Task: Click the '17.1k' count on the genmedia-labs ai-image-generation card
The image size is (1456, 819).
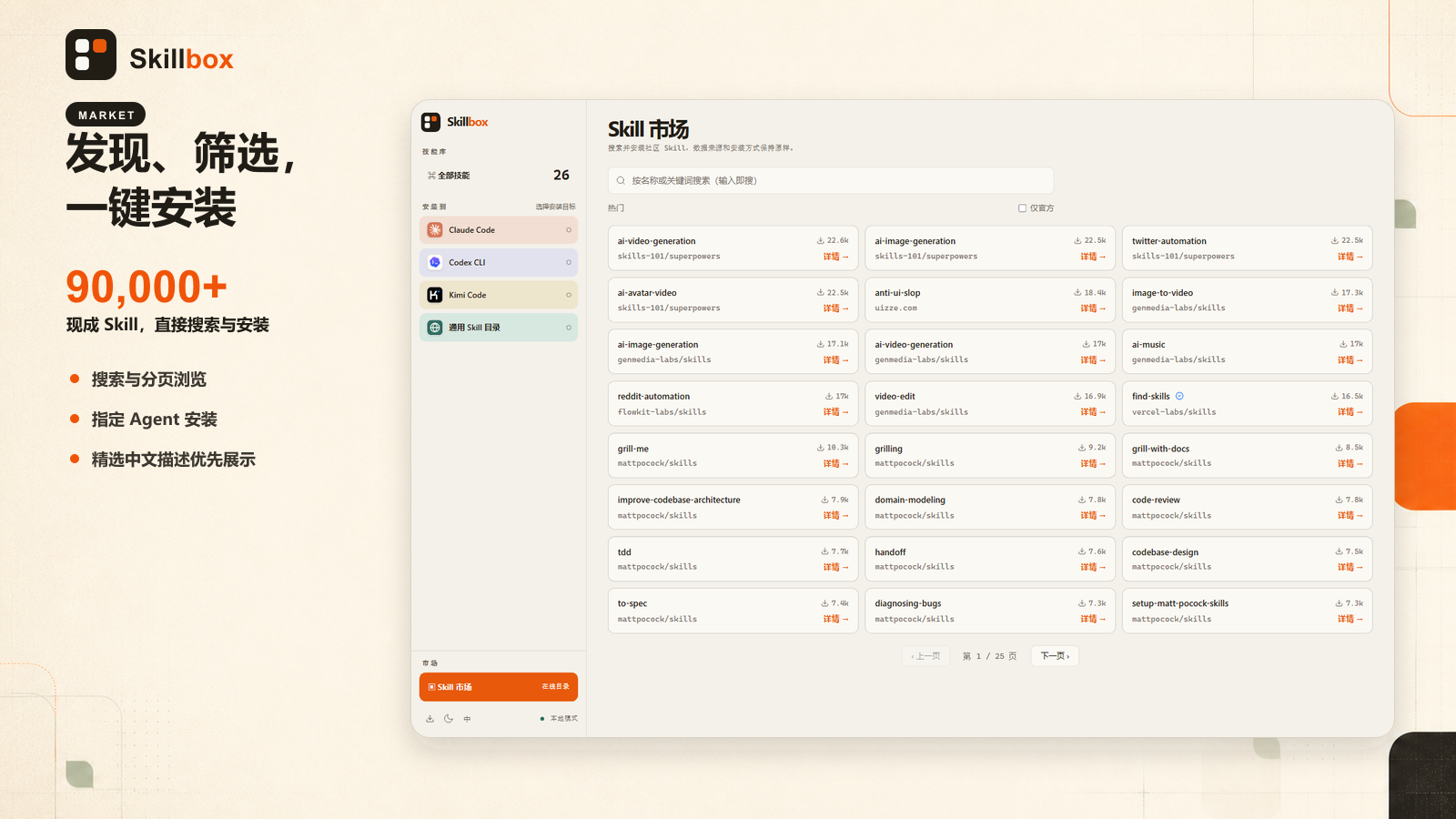Action: pos(838,344)
